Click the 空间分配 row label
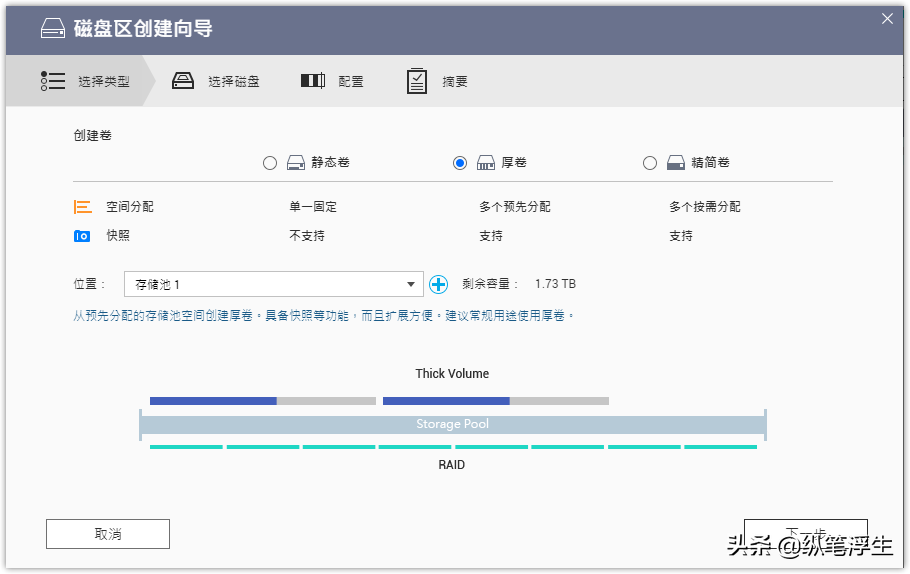Screen dimensions: 910x574 coord(130,207)
